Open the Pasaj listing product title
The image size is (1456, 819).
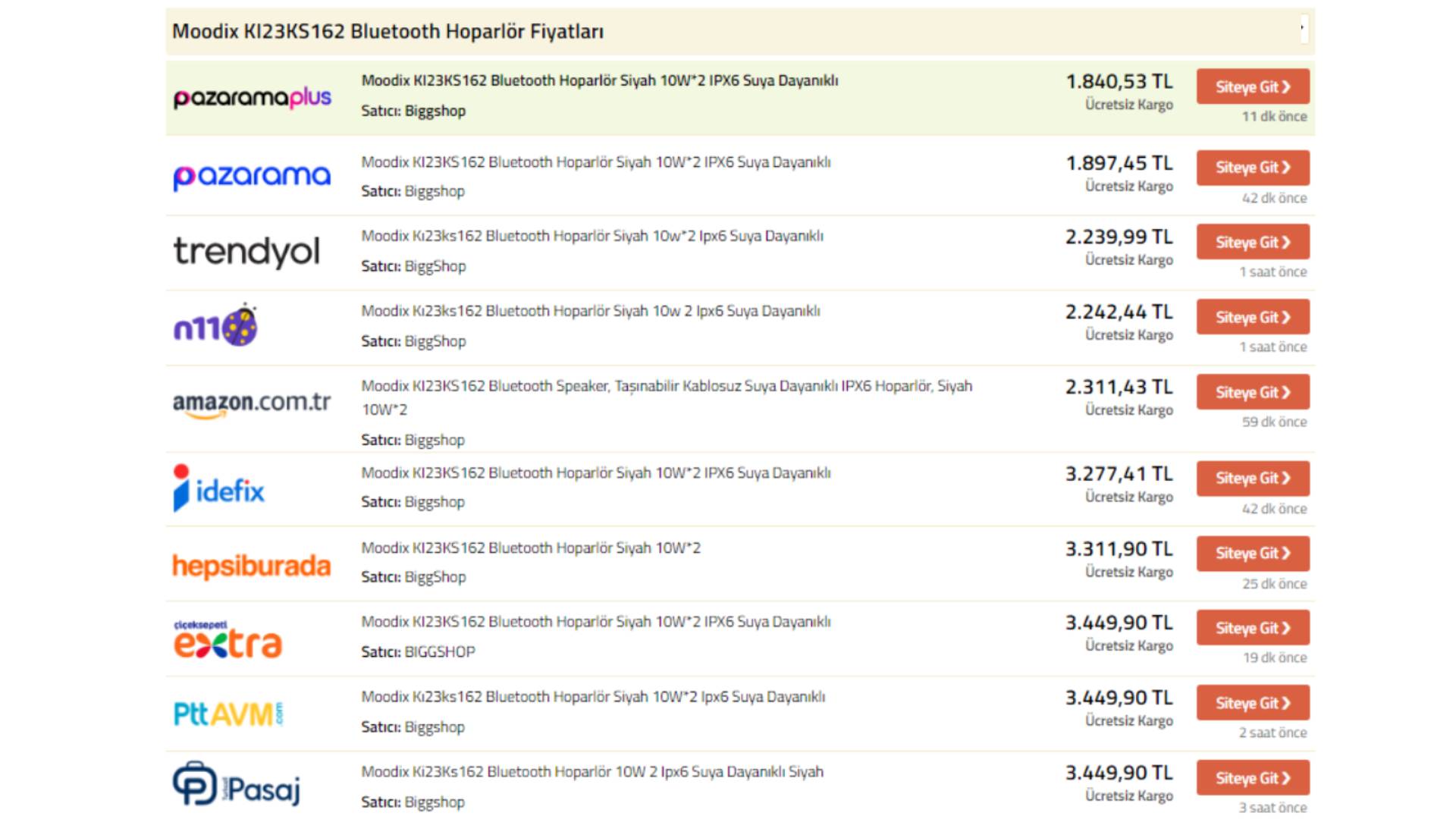click(592, 772)
